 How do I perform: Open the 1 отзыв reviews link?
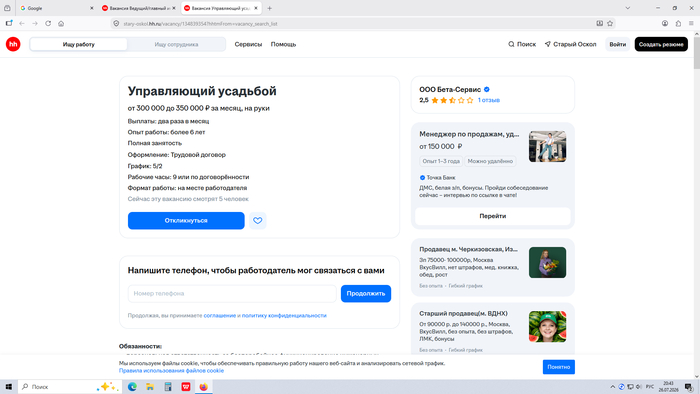(x=489, y=100)
